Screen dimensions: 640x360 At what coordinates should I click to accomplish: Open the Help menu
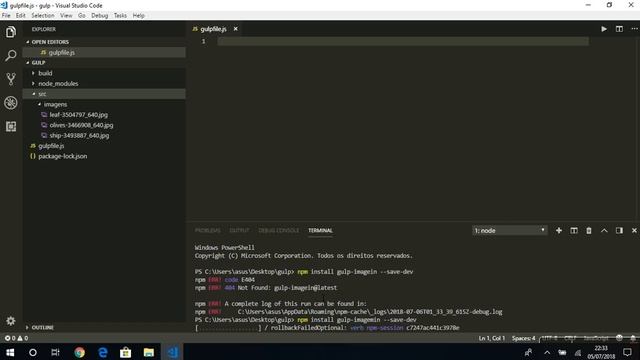[138, 16]
